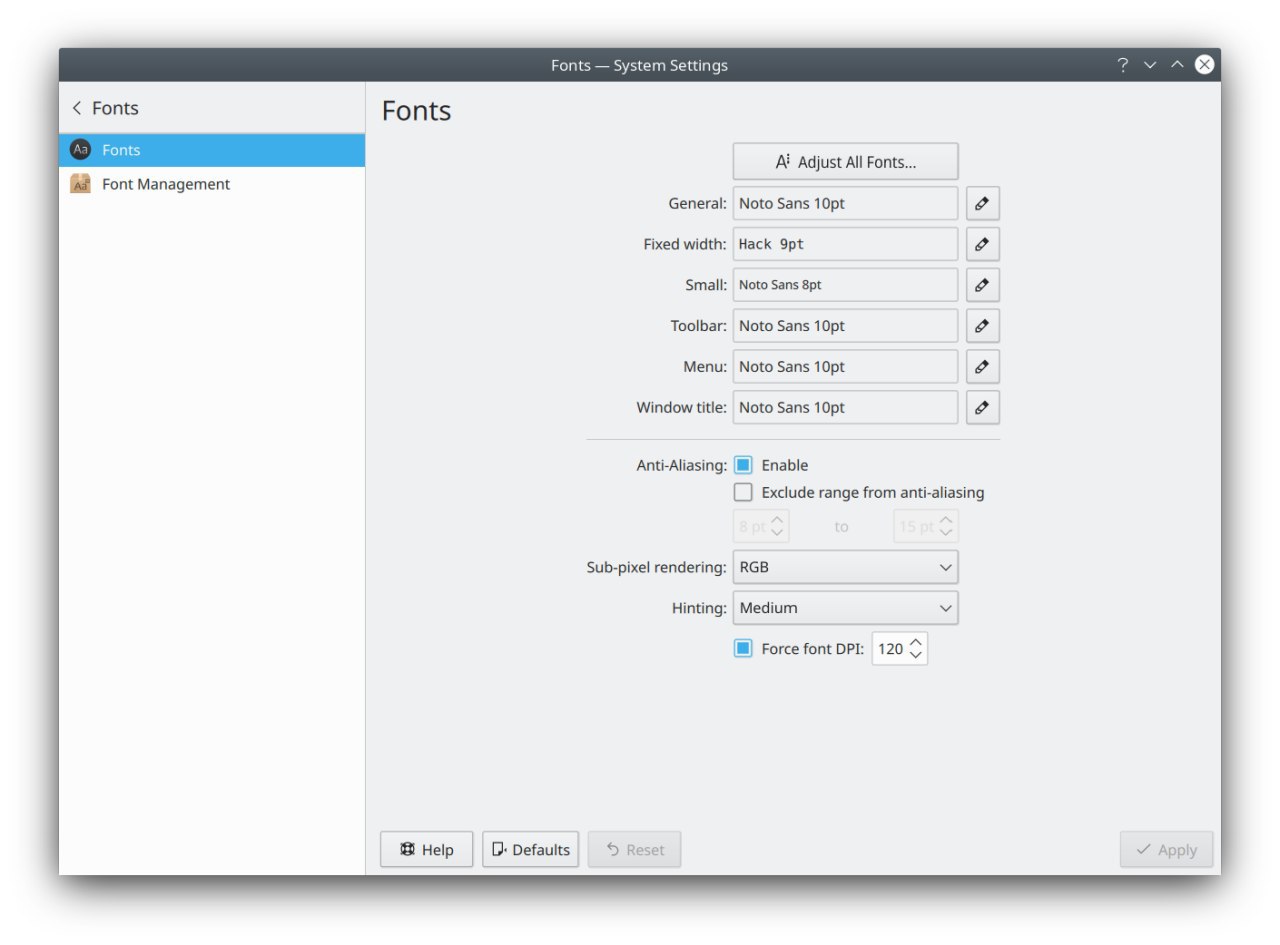Toggle the Force font DPI checkbox
Screen dimensions: 1280x945
click(743, 649)
